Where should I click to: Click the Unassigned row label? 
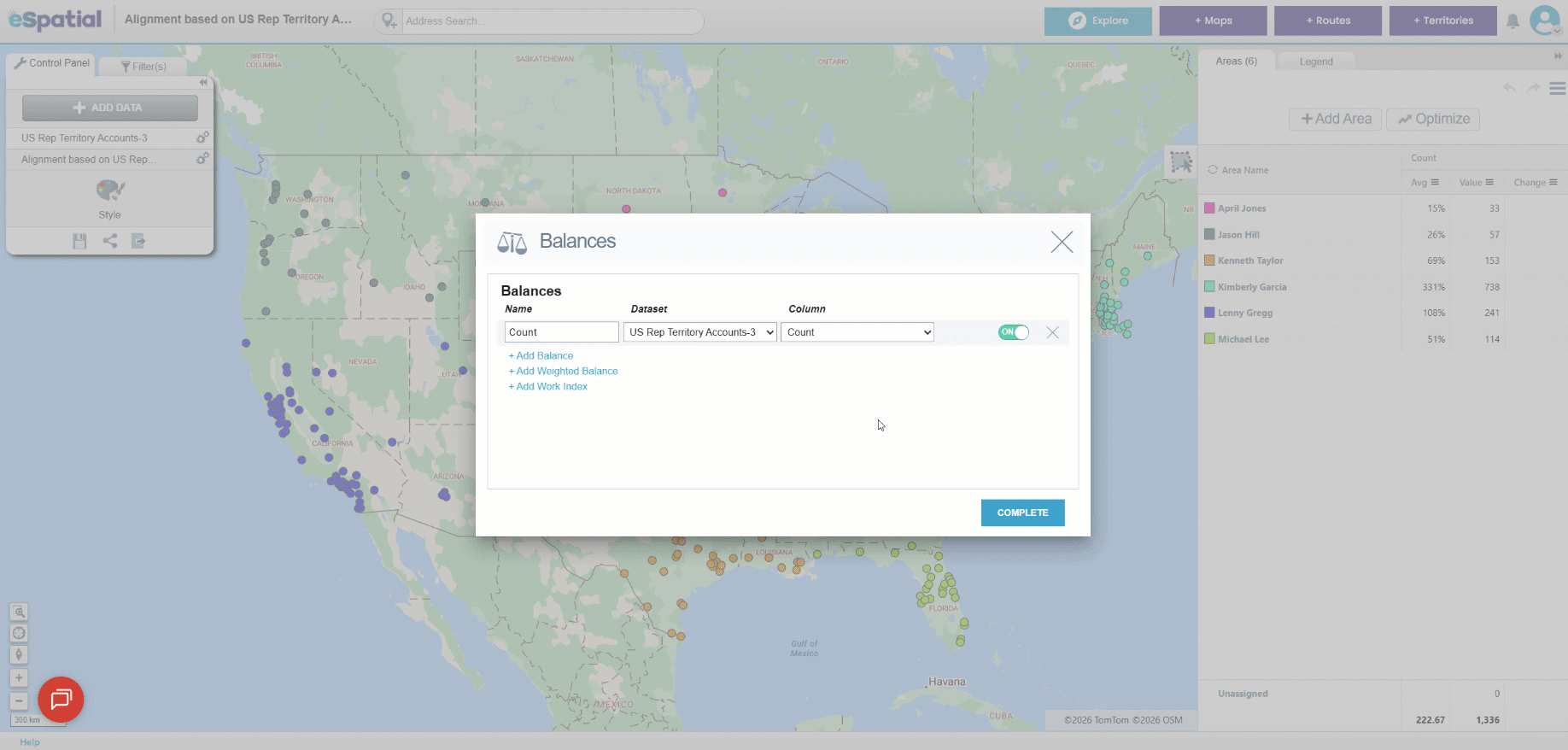click(1243, 694)
